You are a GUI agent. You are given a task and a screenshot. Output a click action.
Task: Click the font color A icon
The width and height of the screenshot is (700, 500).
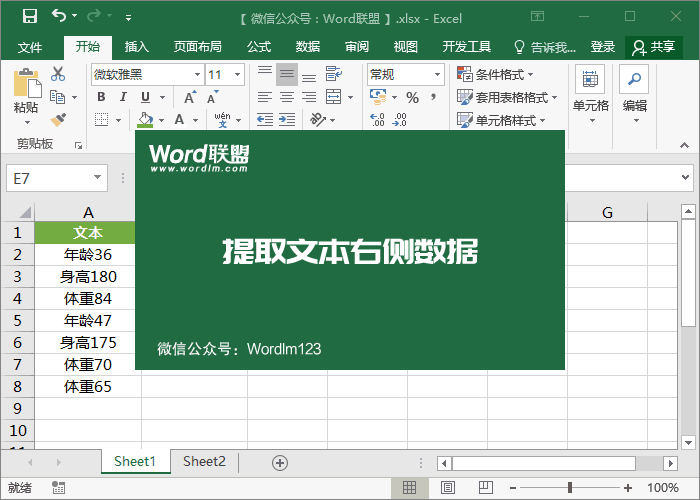pyautogui.click(x=179, y=120)
